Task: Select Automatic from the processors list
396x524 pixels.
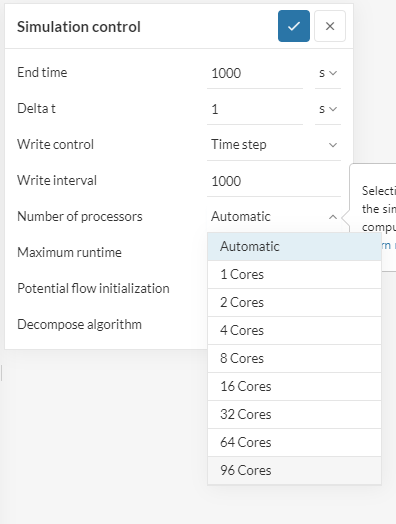Action: click(x=294, y=247)
